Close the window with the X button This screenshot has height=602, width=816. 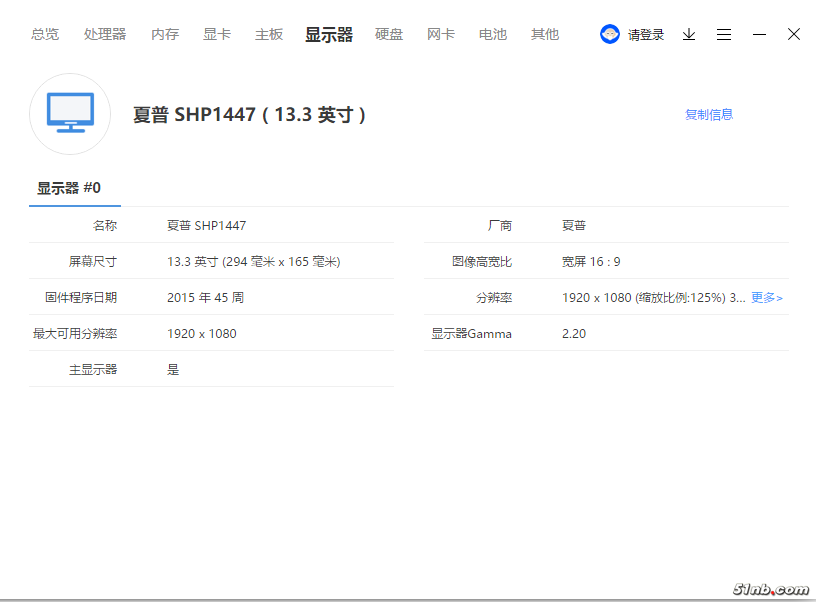click(x=794, y=34)
